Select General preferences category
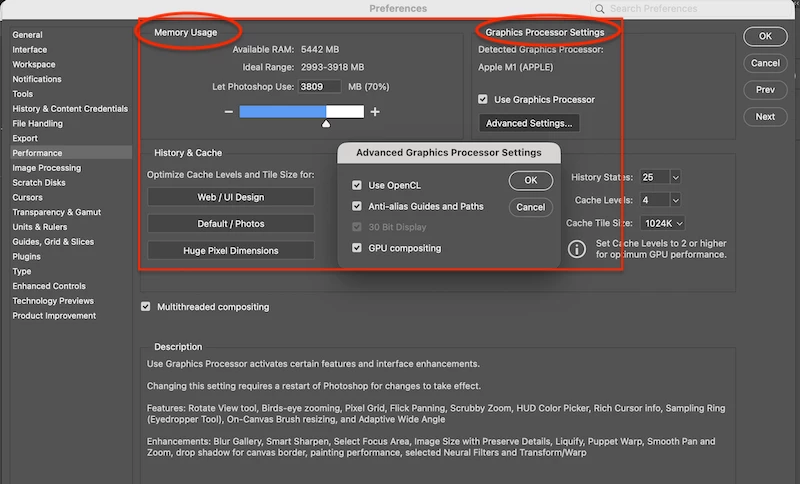The height and width of the screenshot is (484, 800). click(28, 35)
